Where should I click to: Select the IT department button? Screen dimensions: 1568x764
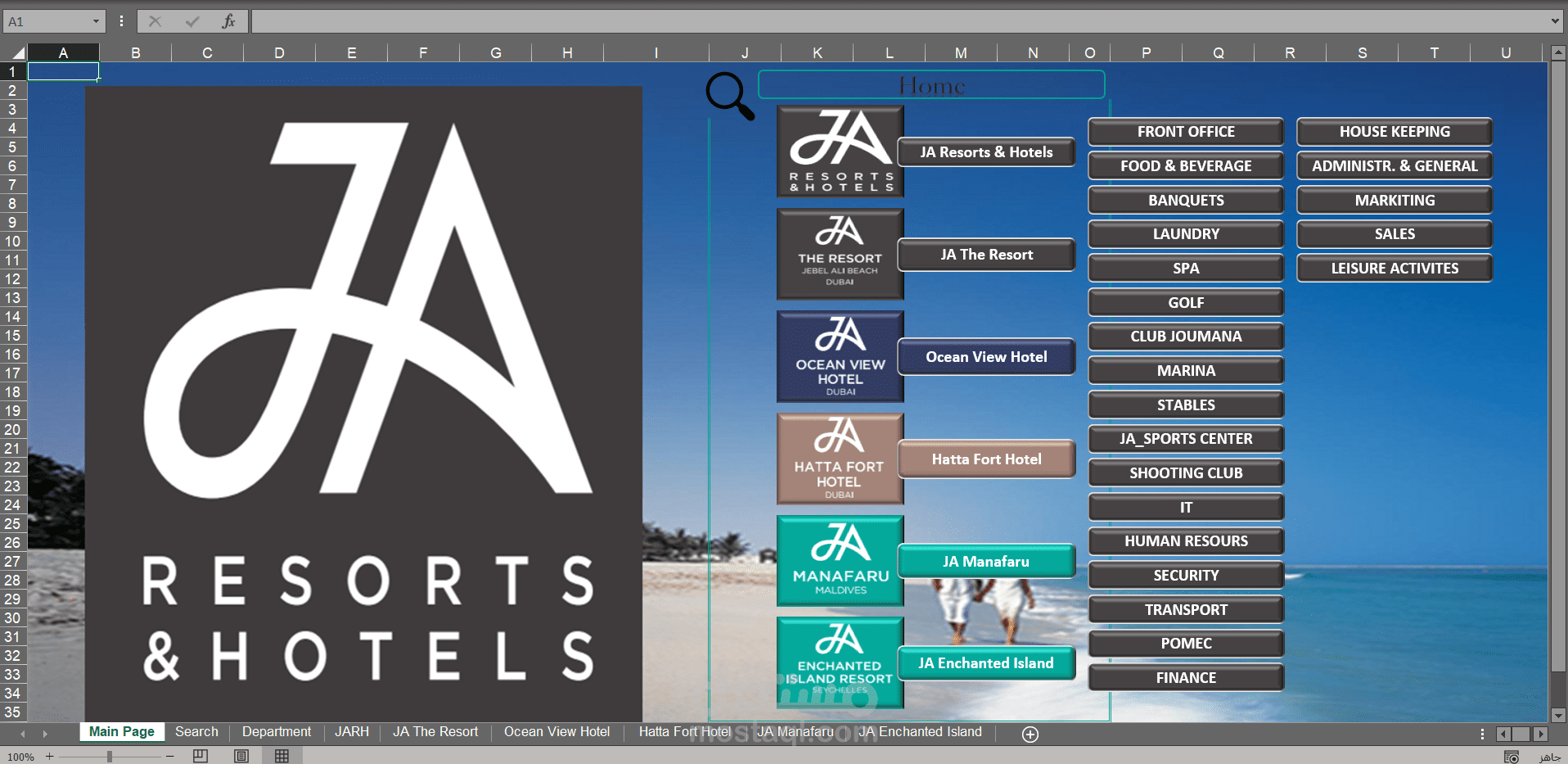tap(1186, 508)
